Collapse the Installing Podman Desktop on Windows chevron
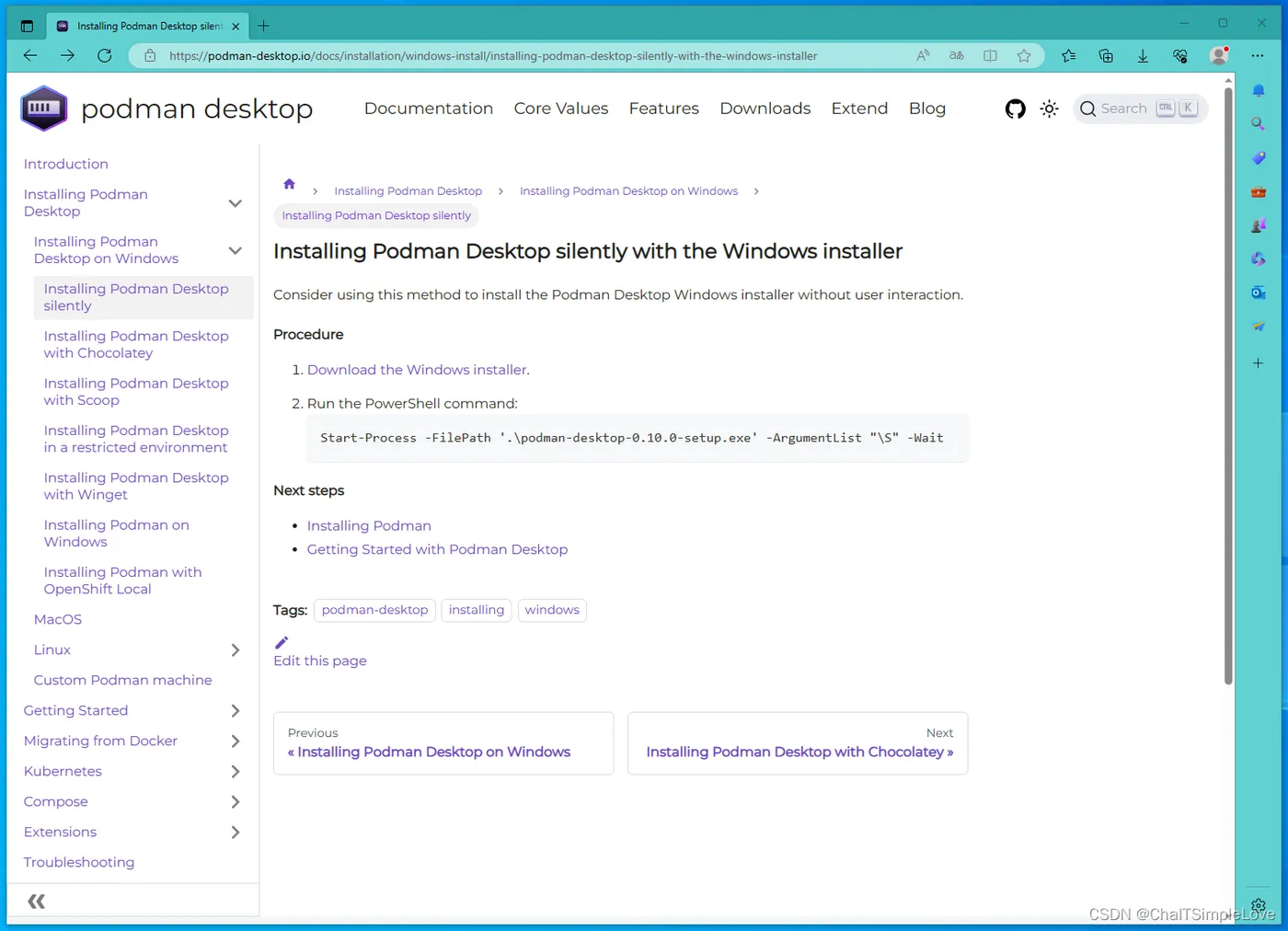1288x931 pixels. point(236,250)
